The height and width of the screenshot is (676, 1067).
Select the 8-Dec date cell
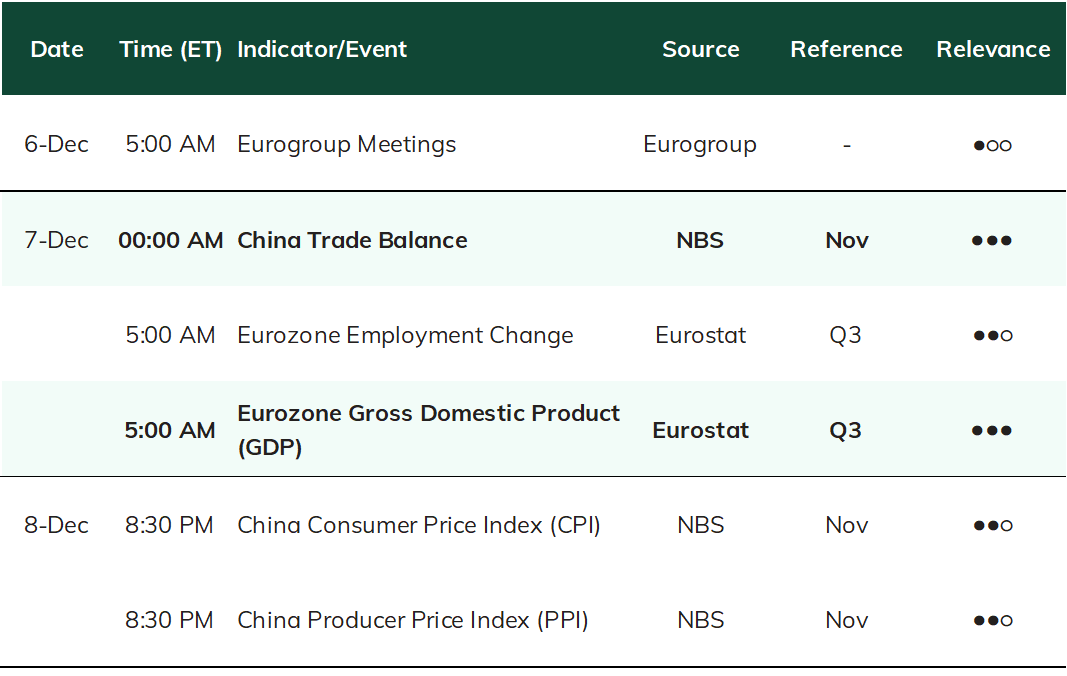[x=56, y=525]
